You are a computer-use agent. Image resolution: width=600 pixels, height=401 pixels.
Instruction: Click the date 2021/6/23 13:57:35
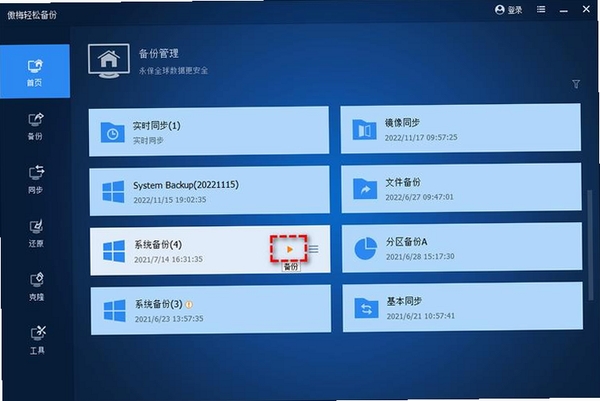point(169,319)
